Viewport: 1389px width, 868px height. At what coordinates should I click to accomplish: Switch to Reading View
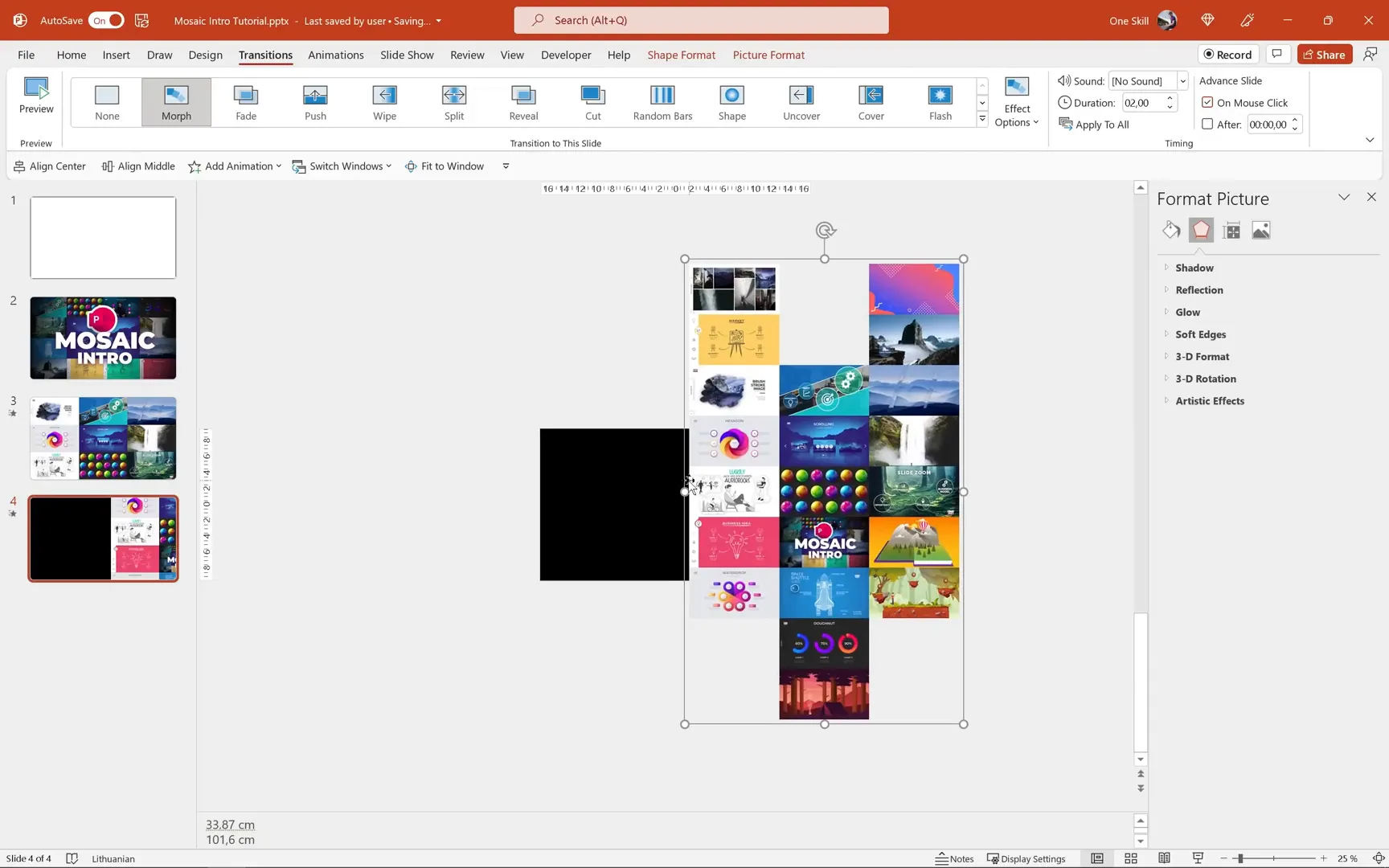(x=1164, y=858)
